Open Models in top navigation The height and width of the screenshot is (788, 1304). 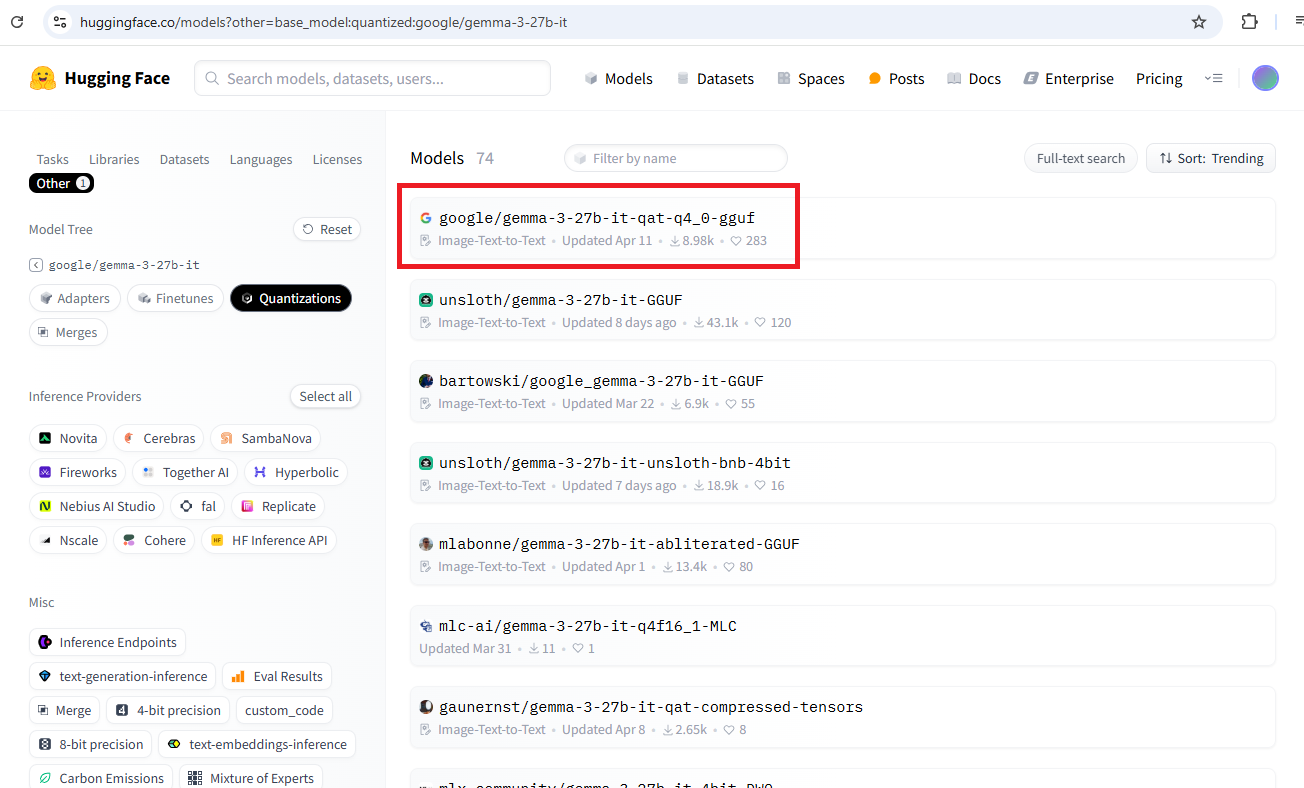[619, 78]
